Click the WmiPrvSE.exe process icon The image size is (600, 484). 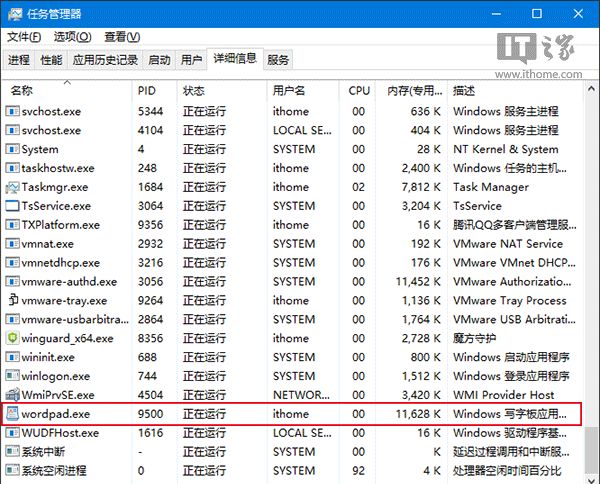click(12, 394)
